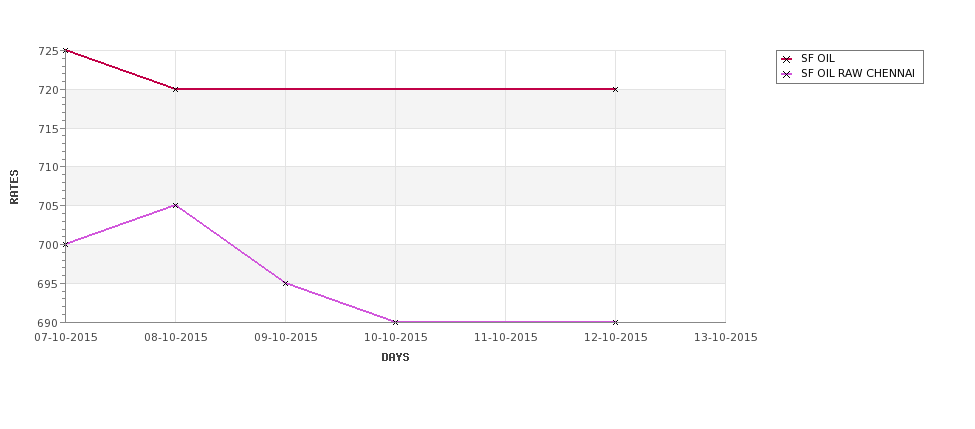Click the SF OIL legend marker icon
This screenshot has height=429, width=975.
787,59
